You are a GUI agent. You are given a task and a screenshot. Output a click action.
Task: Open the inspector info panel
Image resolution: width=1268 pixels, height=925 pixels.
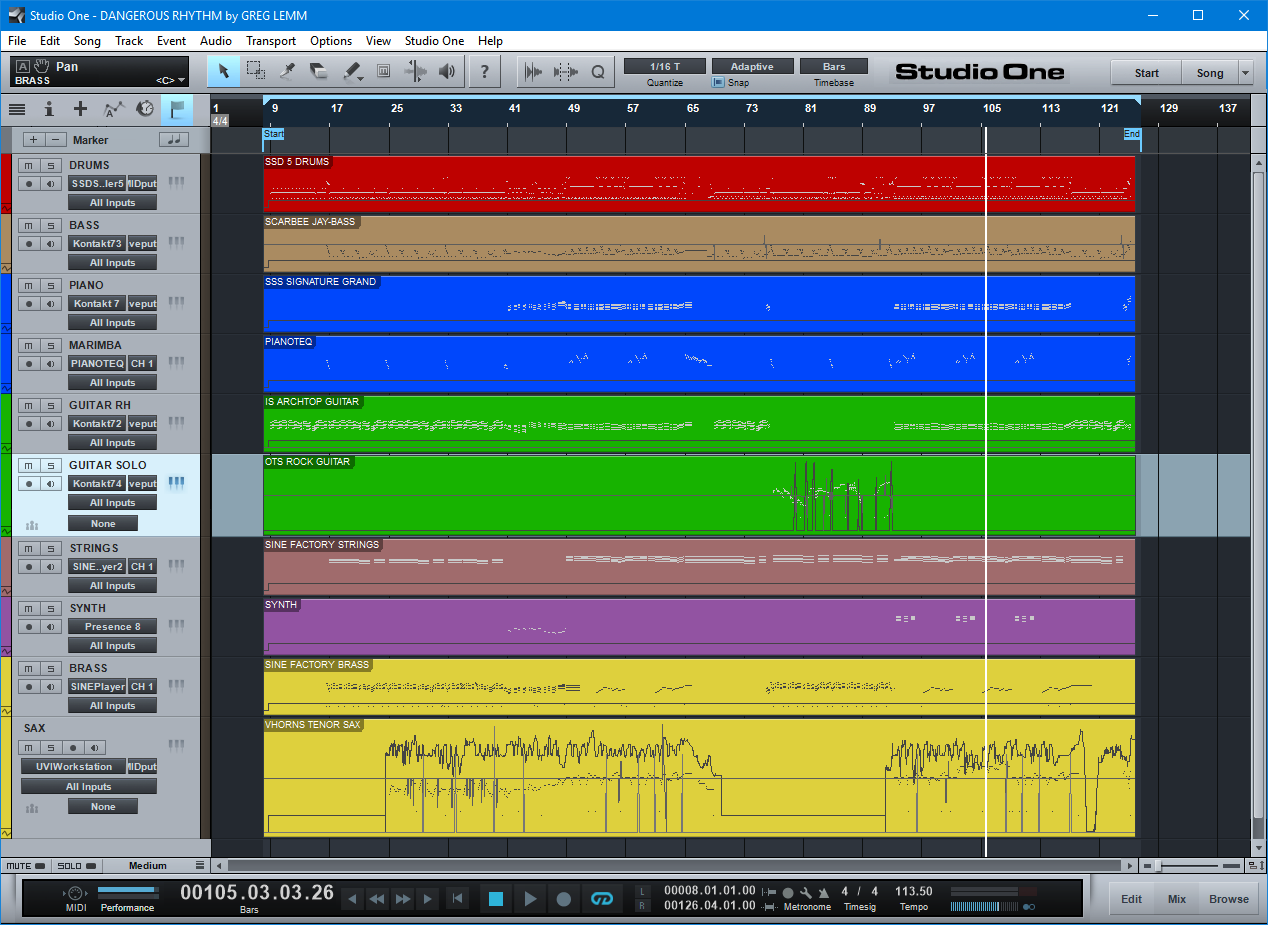(49, 109)
